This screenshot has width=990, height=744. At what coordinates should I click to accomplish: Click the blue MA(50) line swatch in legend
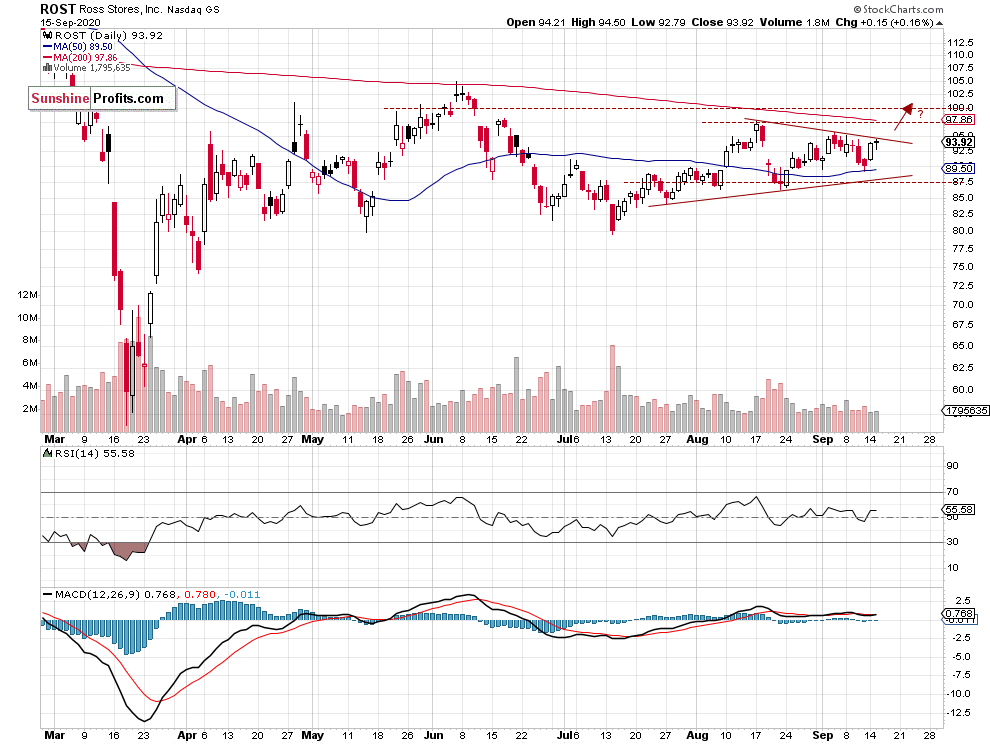pyautogui.click(x=47, y=47)
